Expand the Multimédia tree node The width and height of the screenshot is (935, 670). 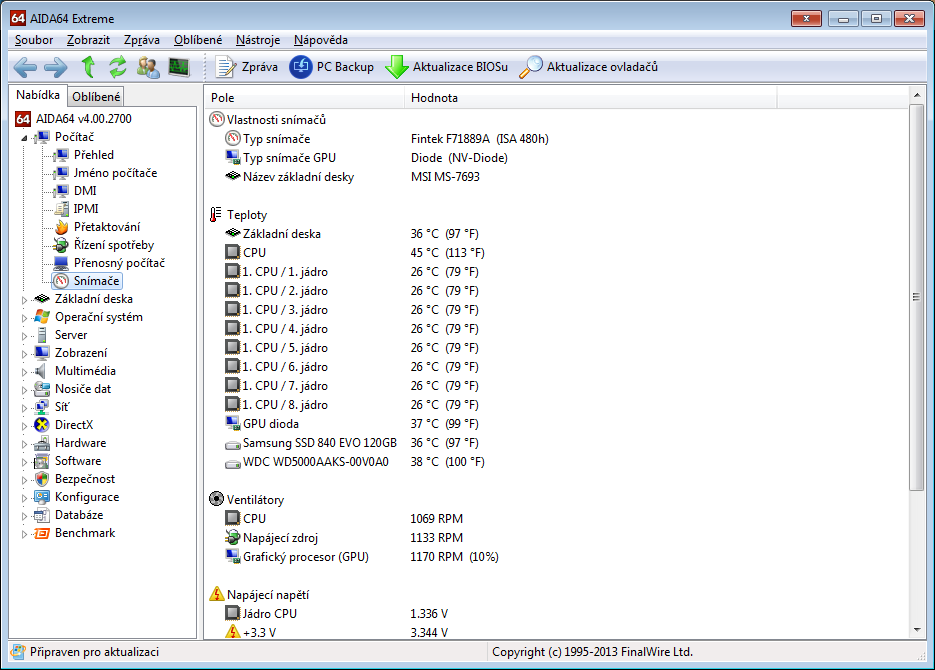24,372
